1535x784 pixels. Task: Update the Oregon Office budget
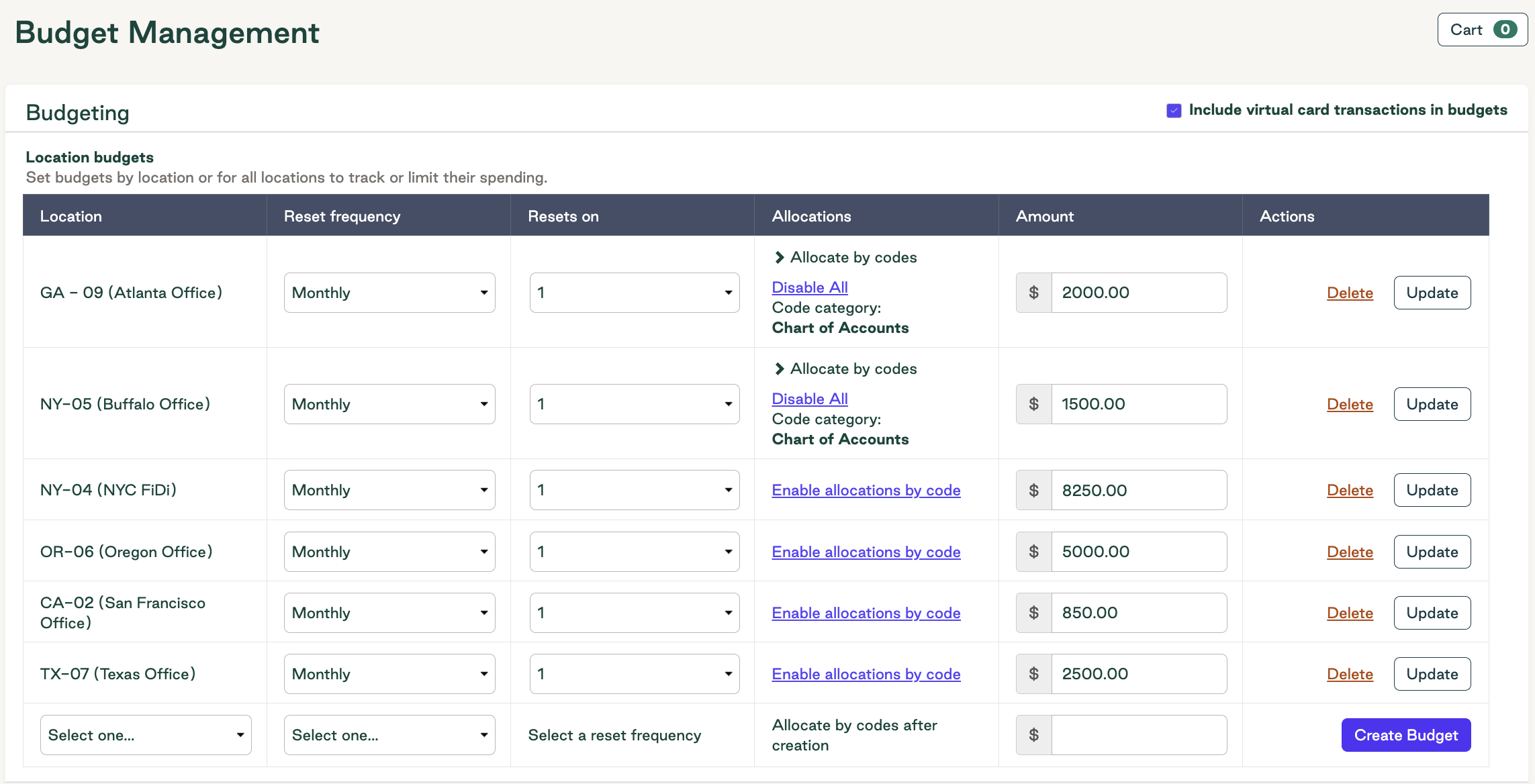click(1432, 552)
